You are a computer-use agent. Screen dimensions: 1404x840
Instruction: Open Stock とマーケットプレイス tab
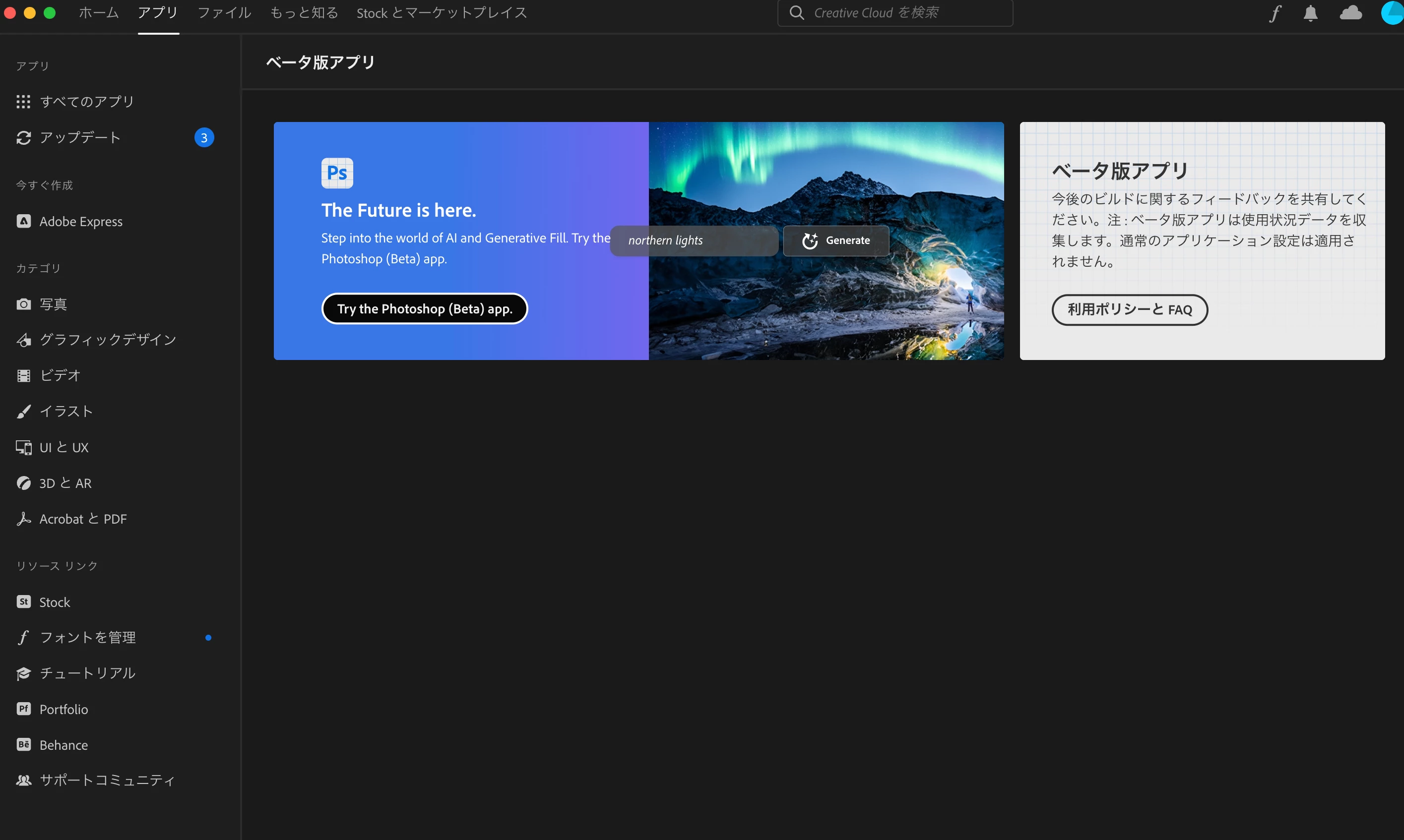[442, 13]
